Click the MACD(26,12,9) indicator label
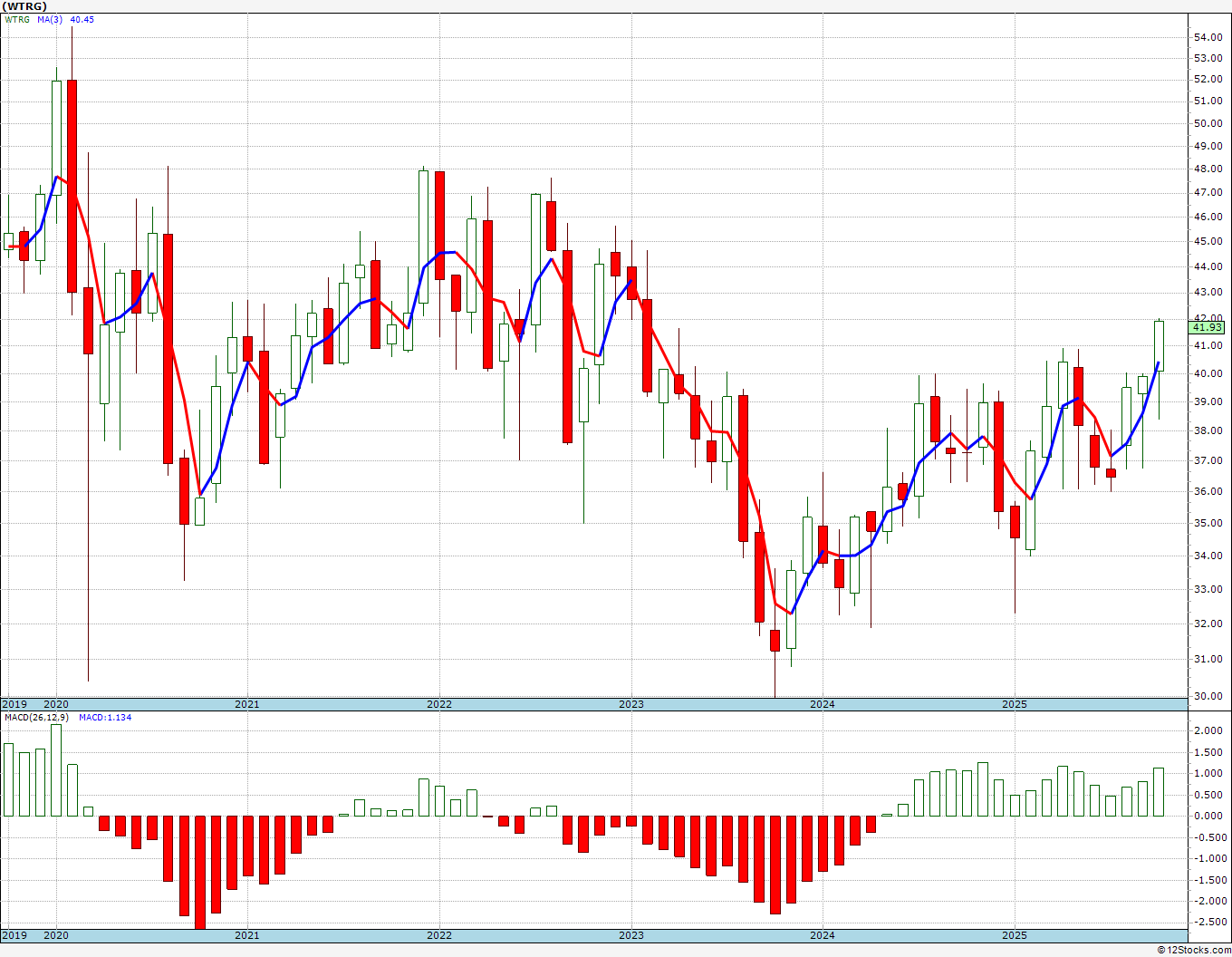 pyautogui.click(x=36, y=718)
